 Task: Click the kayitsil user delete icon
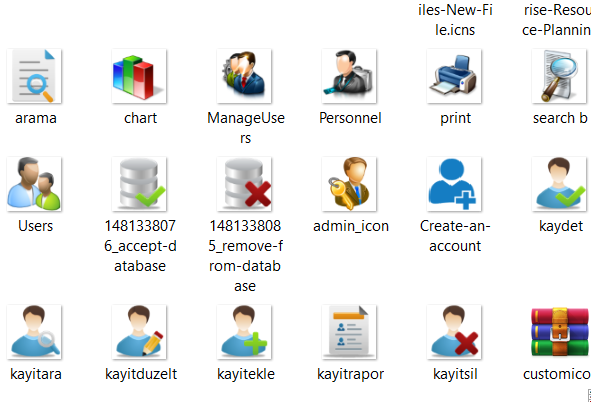tap(454, 332)
